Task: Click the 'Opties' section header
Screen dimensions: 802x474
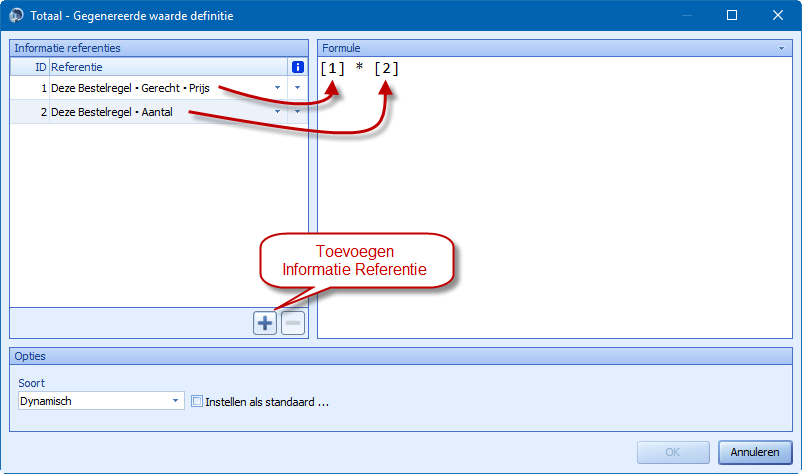Action: tap(401, 356)
